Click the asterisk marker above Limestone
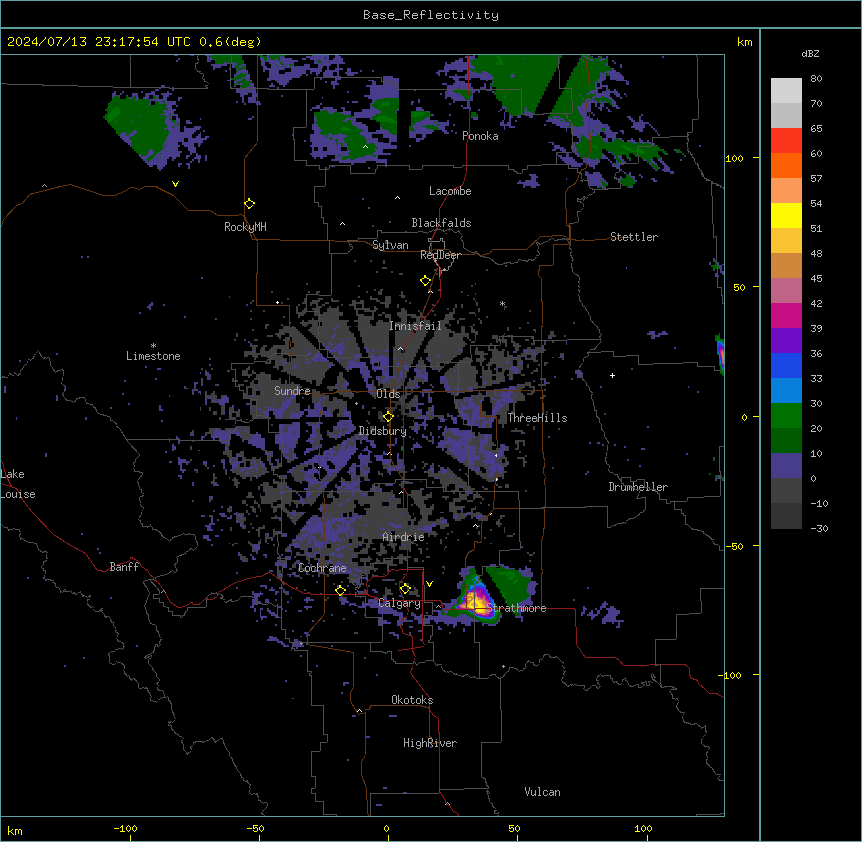Image resolution: width=862 pixels, height=842 pixels. (153, 346)
